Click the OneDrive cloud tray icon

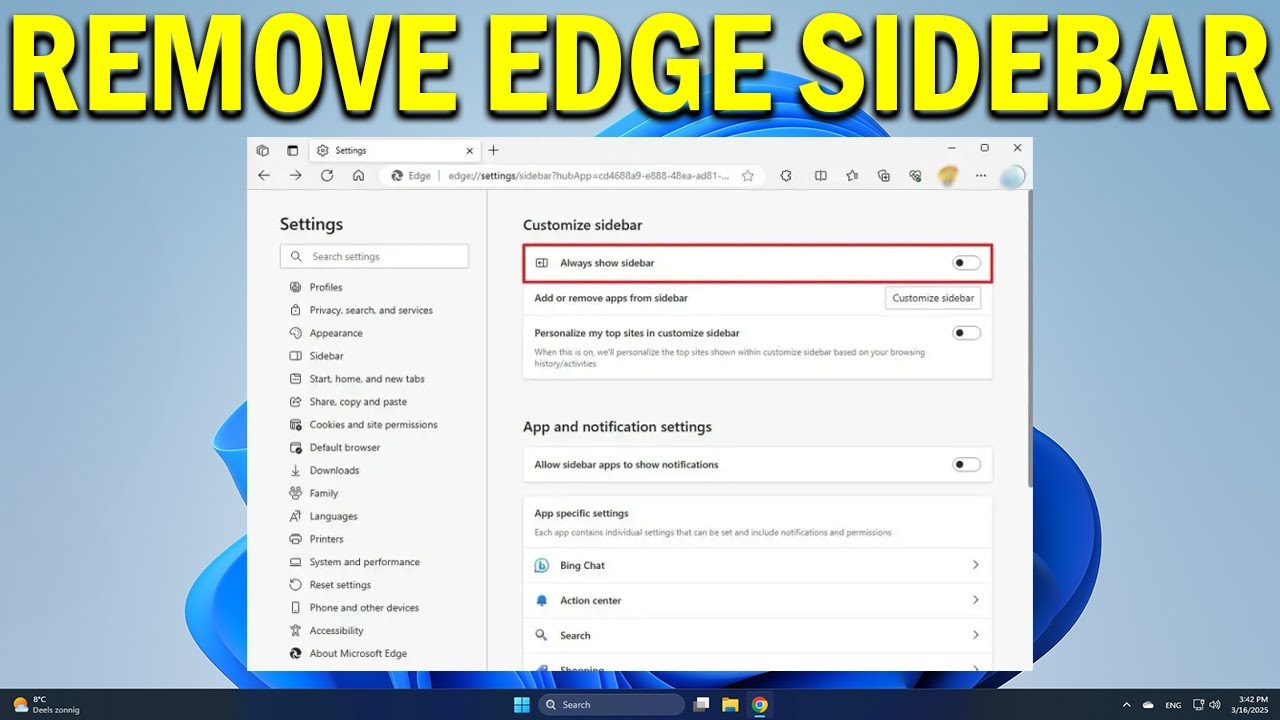[1149, 705]
